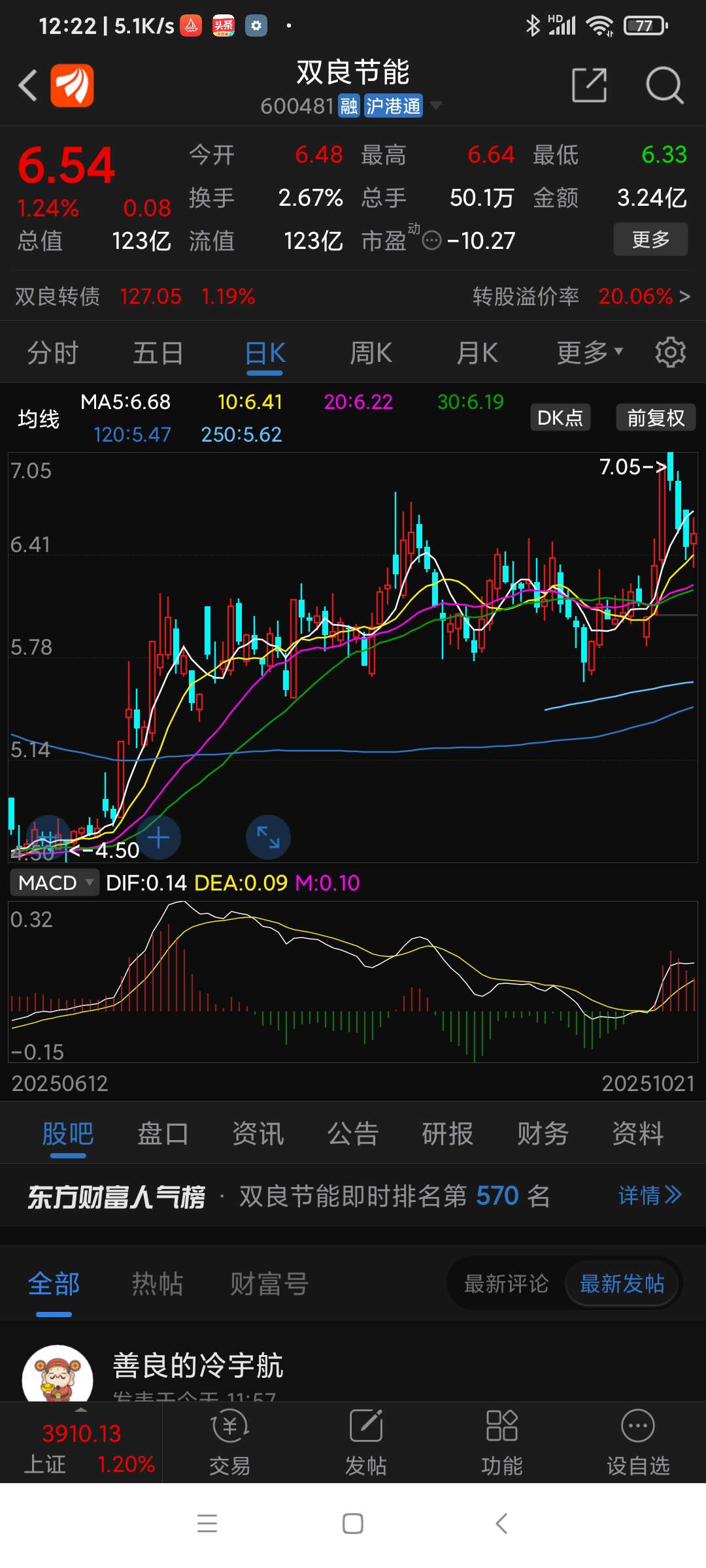Expand the 上证 index bar
Viewport: 706px width, 1568px height.
click(81, 1442)
